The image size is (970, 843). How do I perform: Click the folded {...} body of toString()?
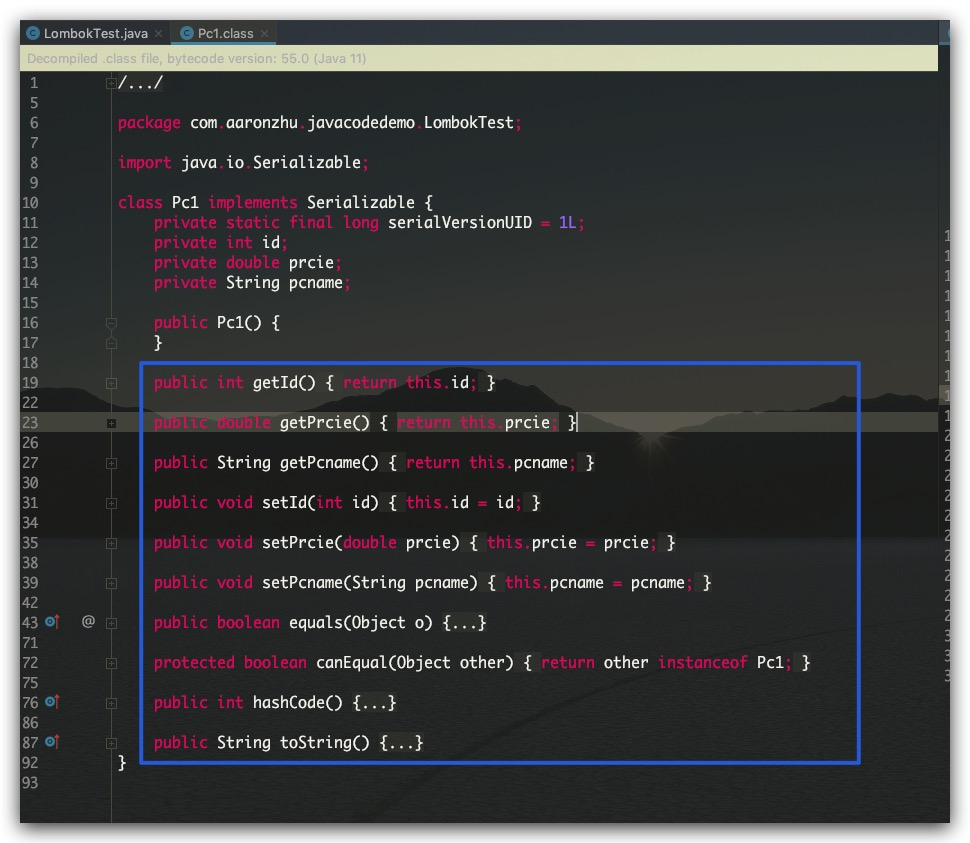401,743
